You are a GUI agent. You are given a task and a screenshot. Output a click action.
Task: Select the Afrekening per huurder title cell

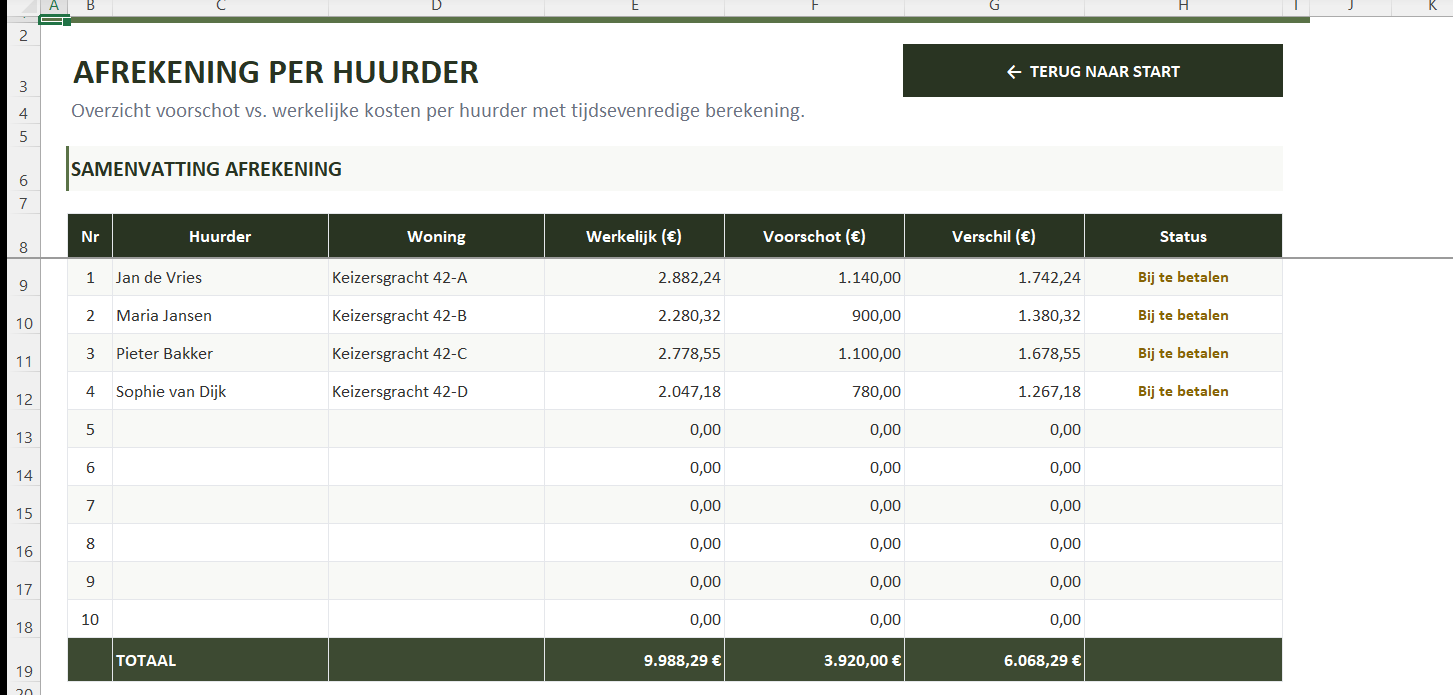[x=276, y=73]
